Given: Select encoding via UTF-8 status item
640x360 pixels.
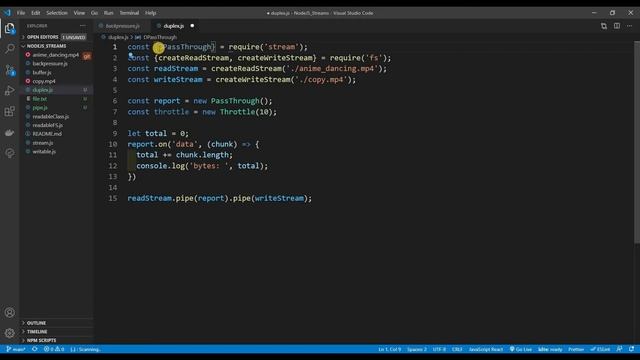Looking at the screenshot, I should coord(439,349).
